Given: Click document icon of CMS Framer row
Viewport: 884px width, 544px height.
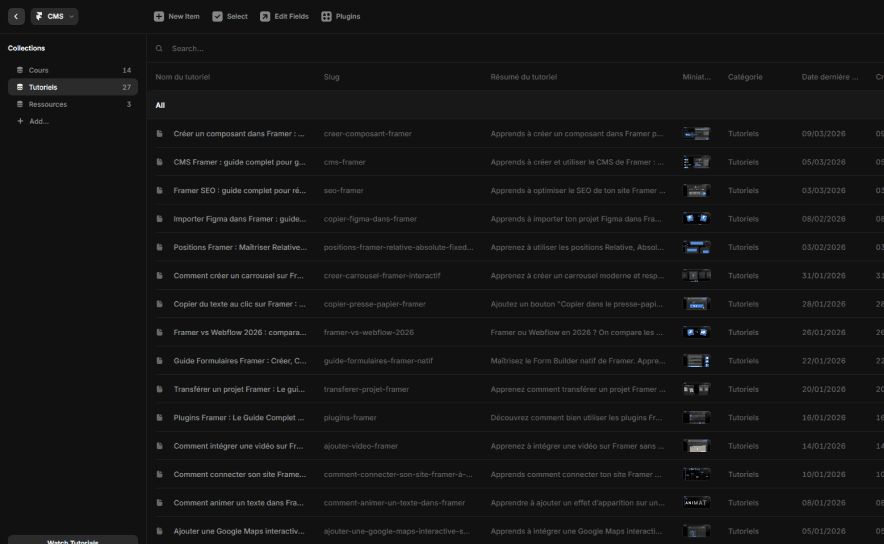Looking at the screenshot, I should tap(160, 162).
